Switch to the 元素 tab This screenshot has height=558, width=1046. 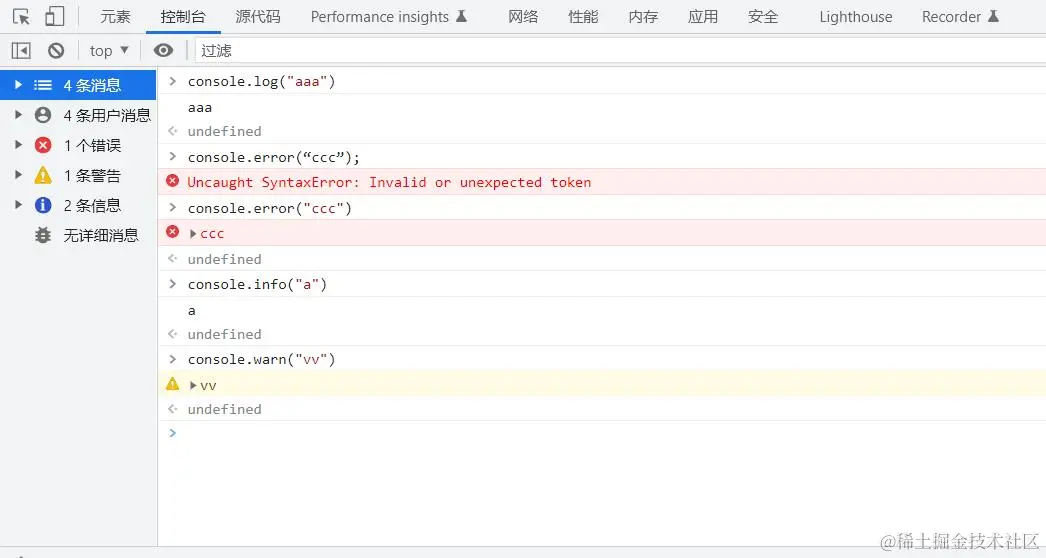116,16
